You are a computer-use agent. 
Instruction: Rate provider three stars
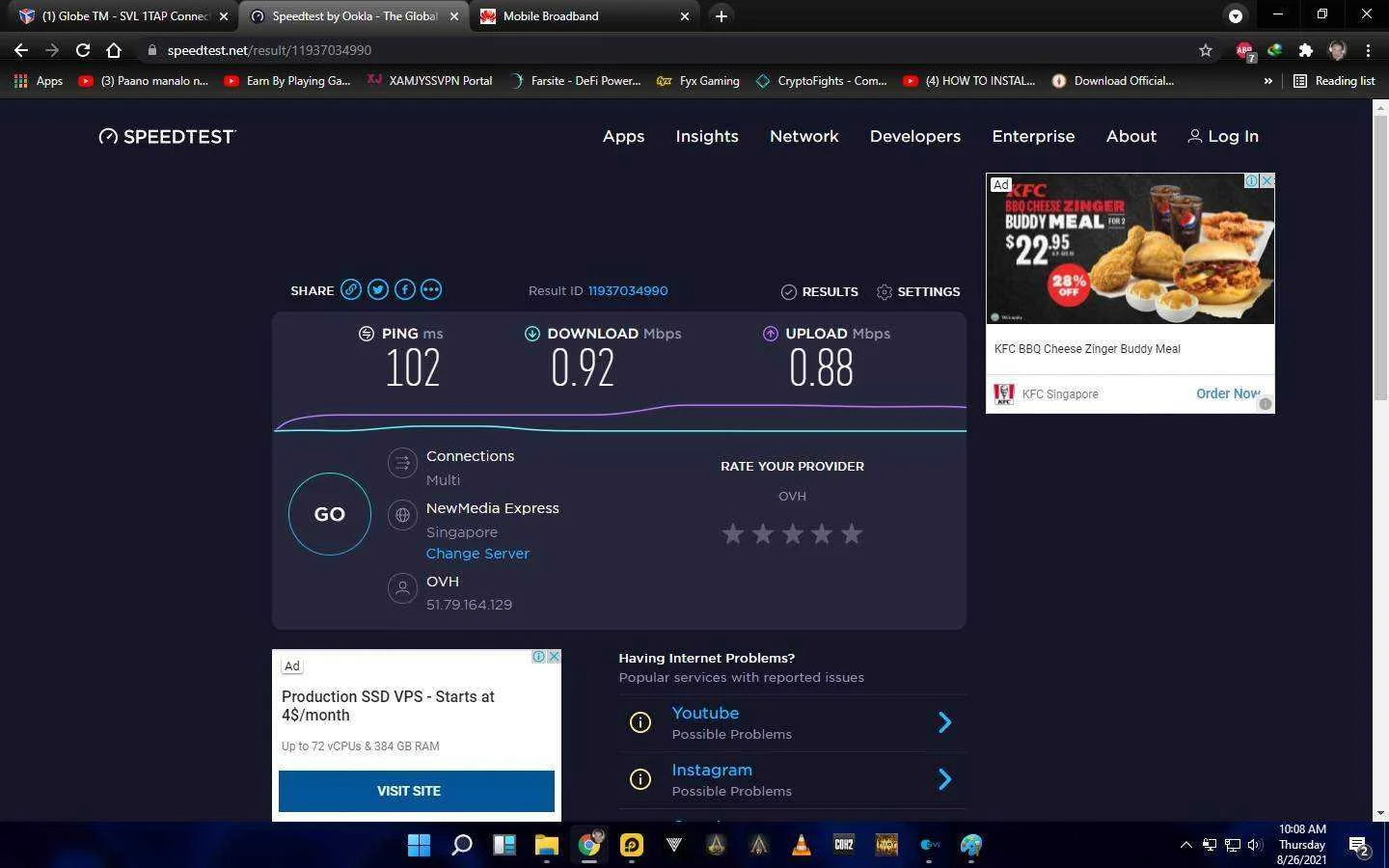tap(792, 533)
